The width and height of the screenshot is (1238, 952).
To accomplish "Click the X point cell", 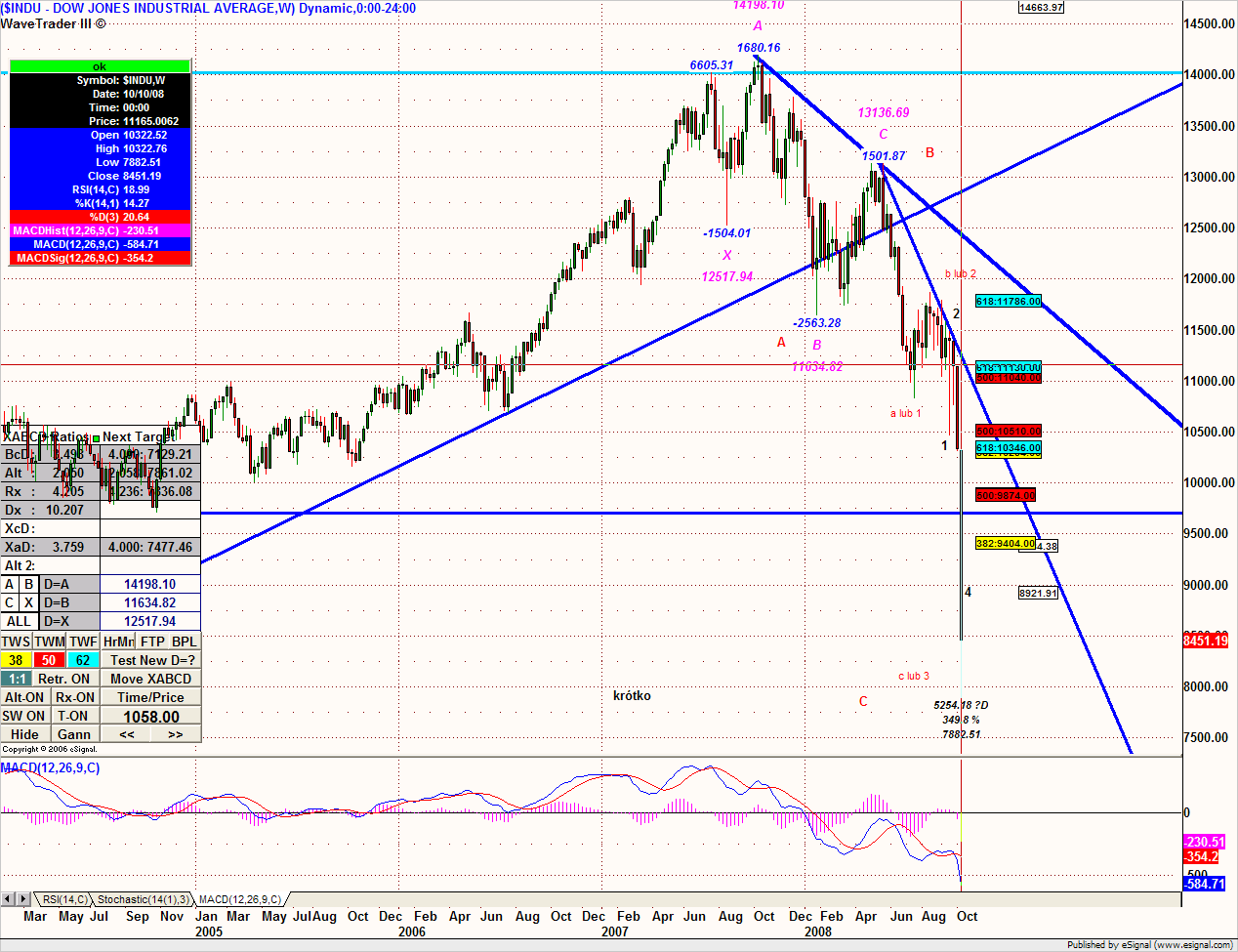I will pos(29,602).
